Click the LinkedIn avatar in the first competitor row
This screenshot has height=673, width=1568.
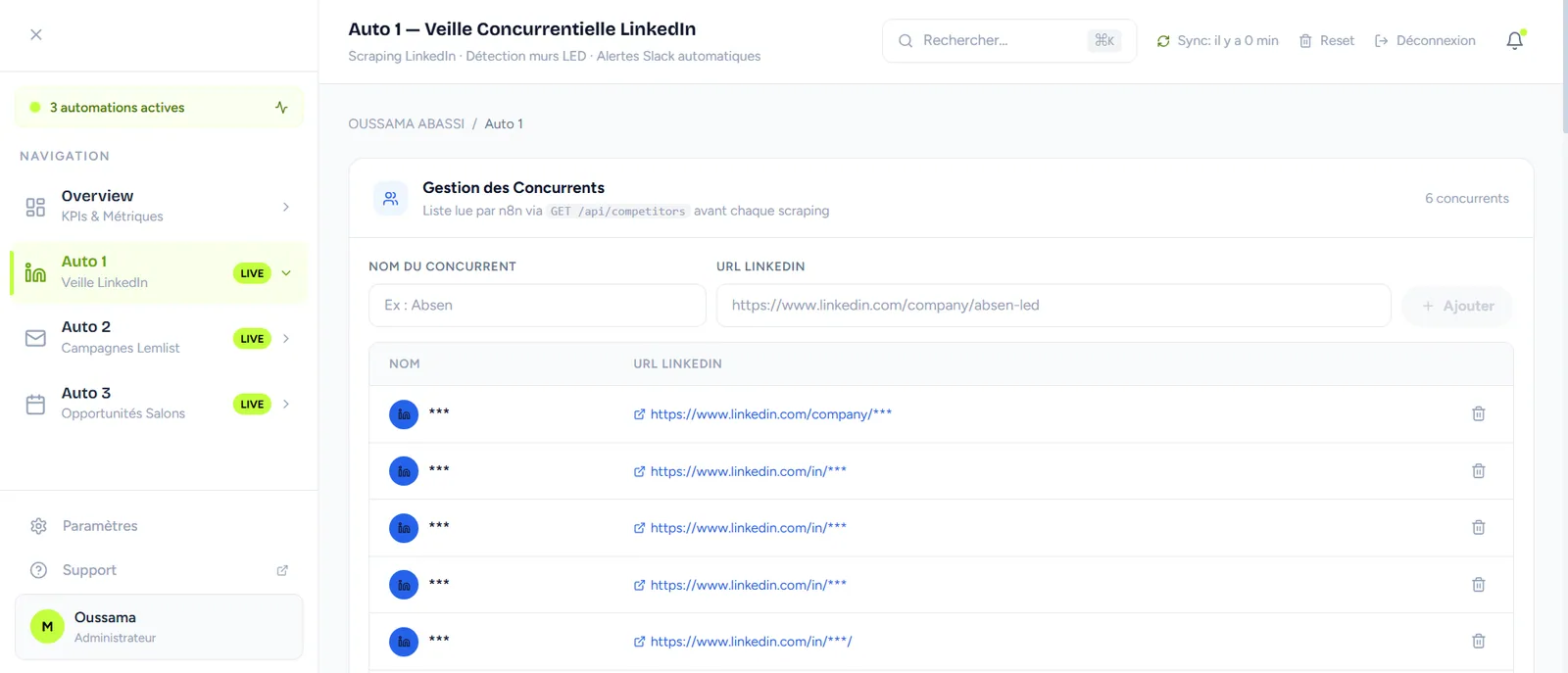pyautogui.click(x=404, y=414)
